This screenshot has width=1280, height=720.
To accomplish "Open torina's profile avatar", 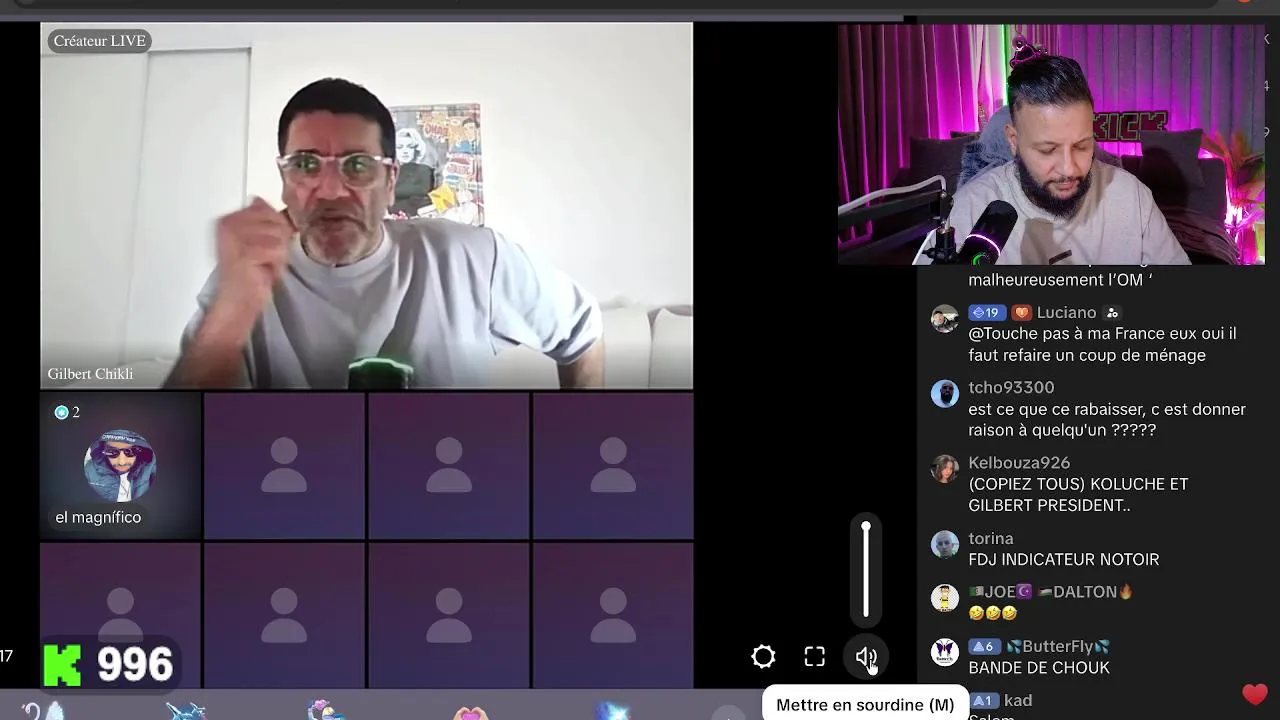I will click(945, 544).
